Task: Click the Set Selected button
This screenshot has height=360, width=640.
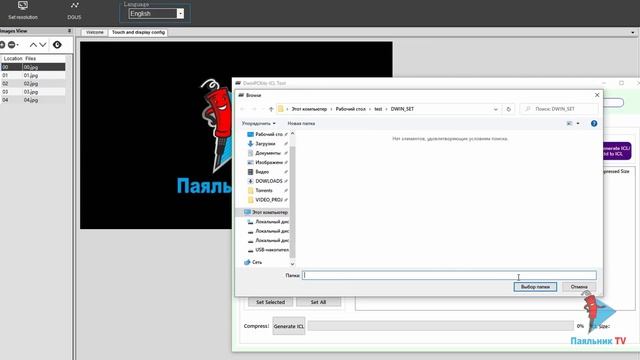Action: coord(270,302)
